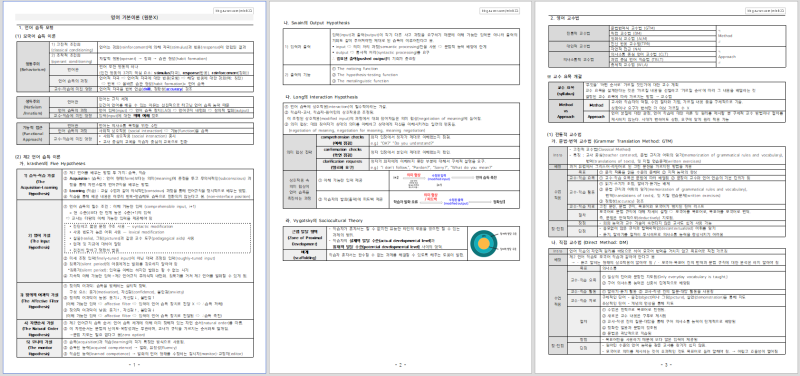
Task: Click the Functional Approach cell on page 1
Action: coord(33,133)
